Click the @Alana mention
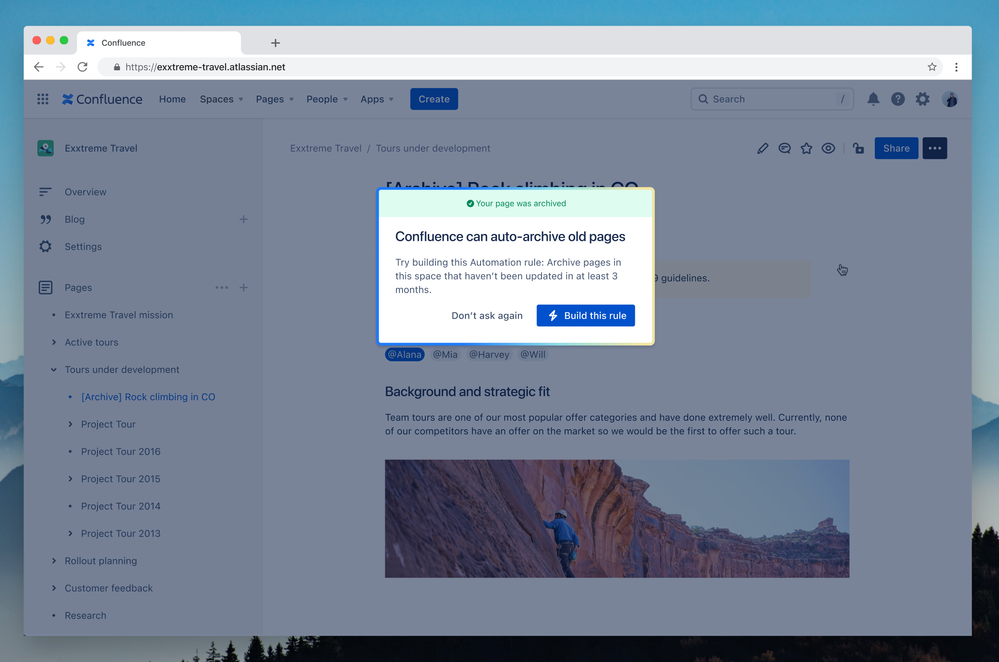Screen dimensions: 999x662 [x=405, y=354]
